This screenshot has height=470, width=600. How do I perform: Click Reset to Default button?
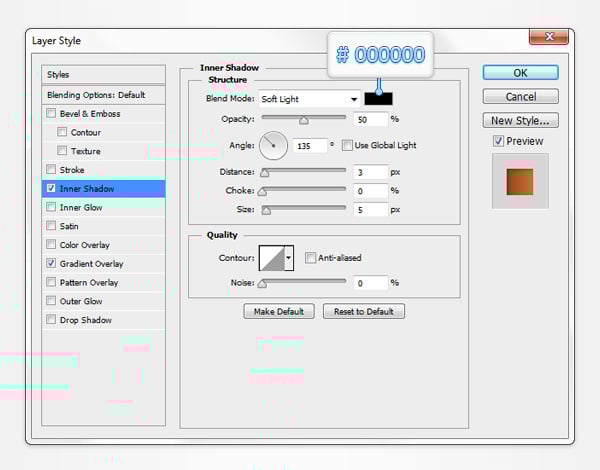click(364, 311)
